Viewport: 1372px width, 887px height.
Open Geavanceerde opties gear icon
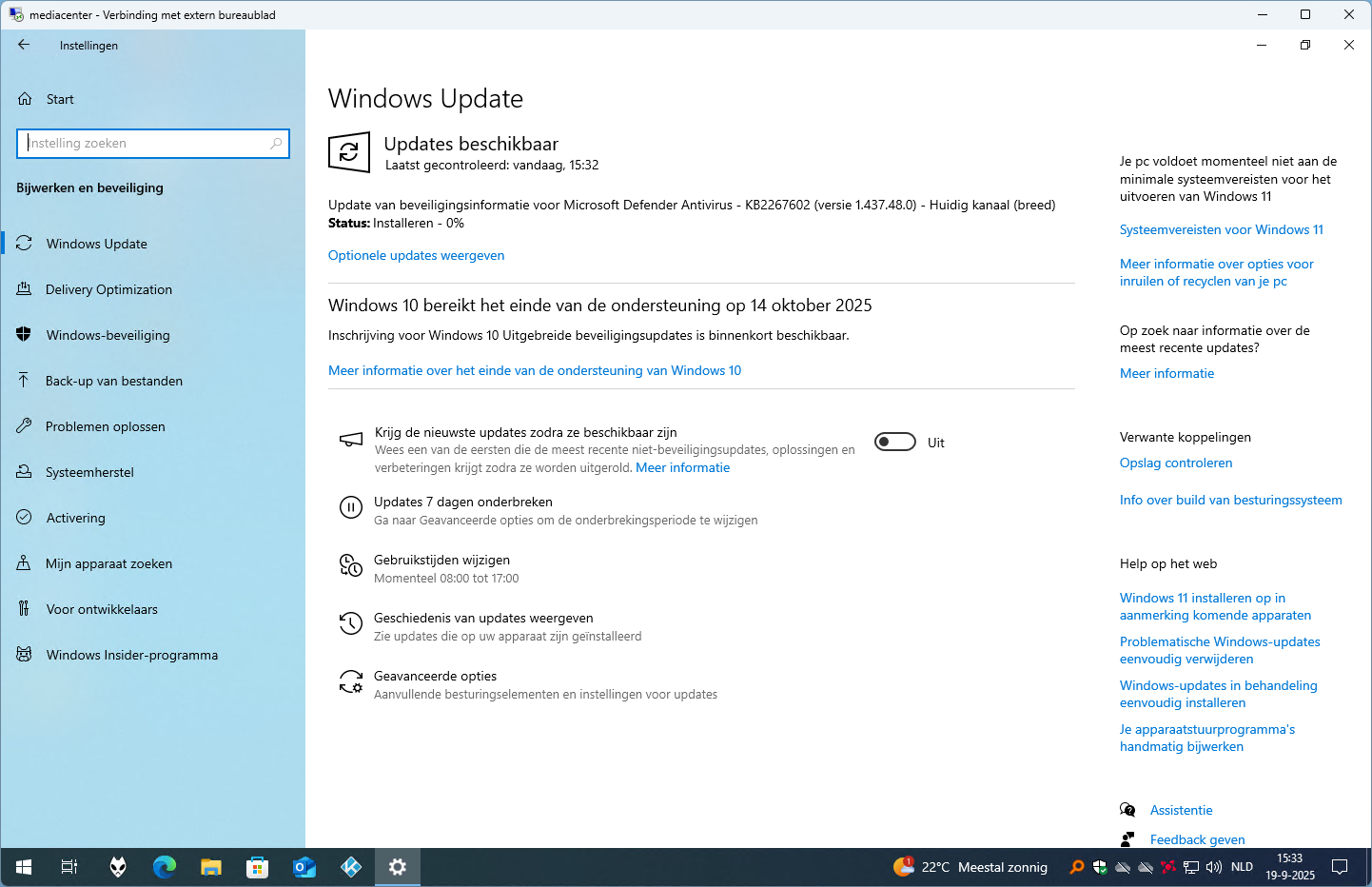(351, 681)
